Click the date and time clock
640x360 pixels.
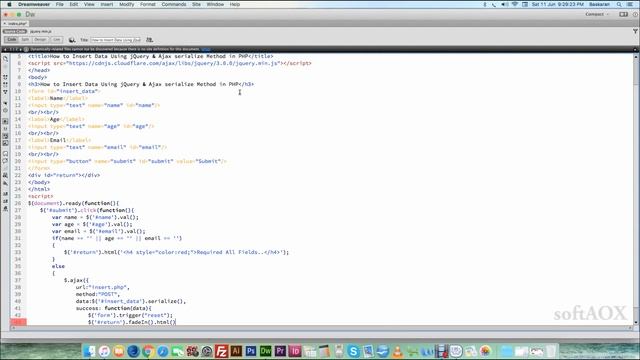(x=558, y=4)
